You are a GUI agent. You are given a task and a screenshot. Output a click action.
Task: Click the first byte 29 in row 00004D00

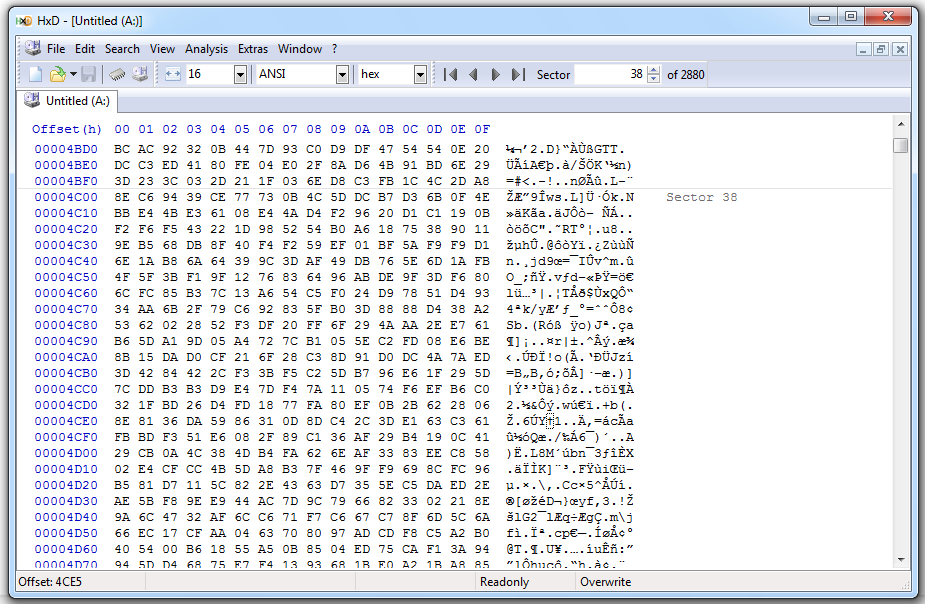[x=122, y=453]
